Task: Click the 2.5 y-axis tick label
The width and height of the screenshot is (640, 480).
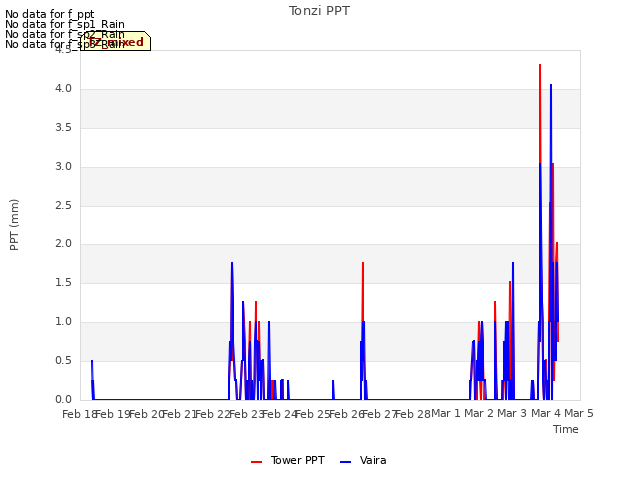Action: (x=63, y=205)
